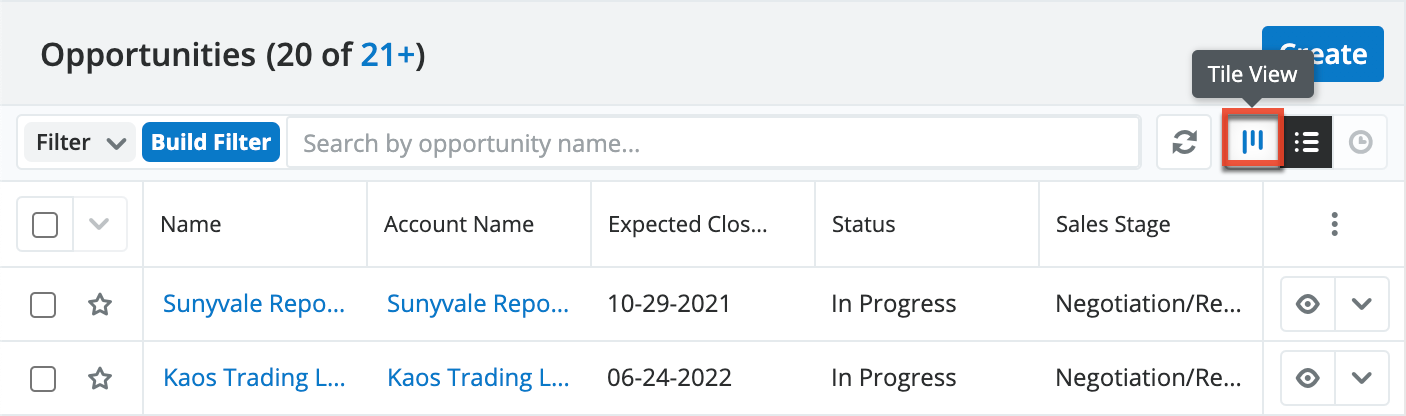Select the Kaos Trading row checkbox

(43, 378)
